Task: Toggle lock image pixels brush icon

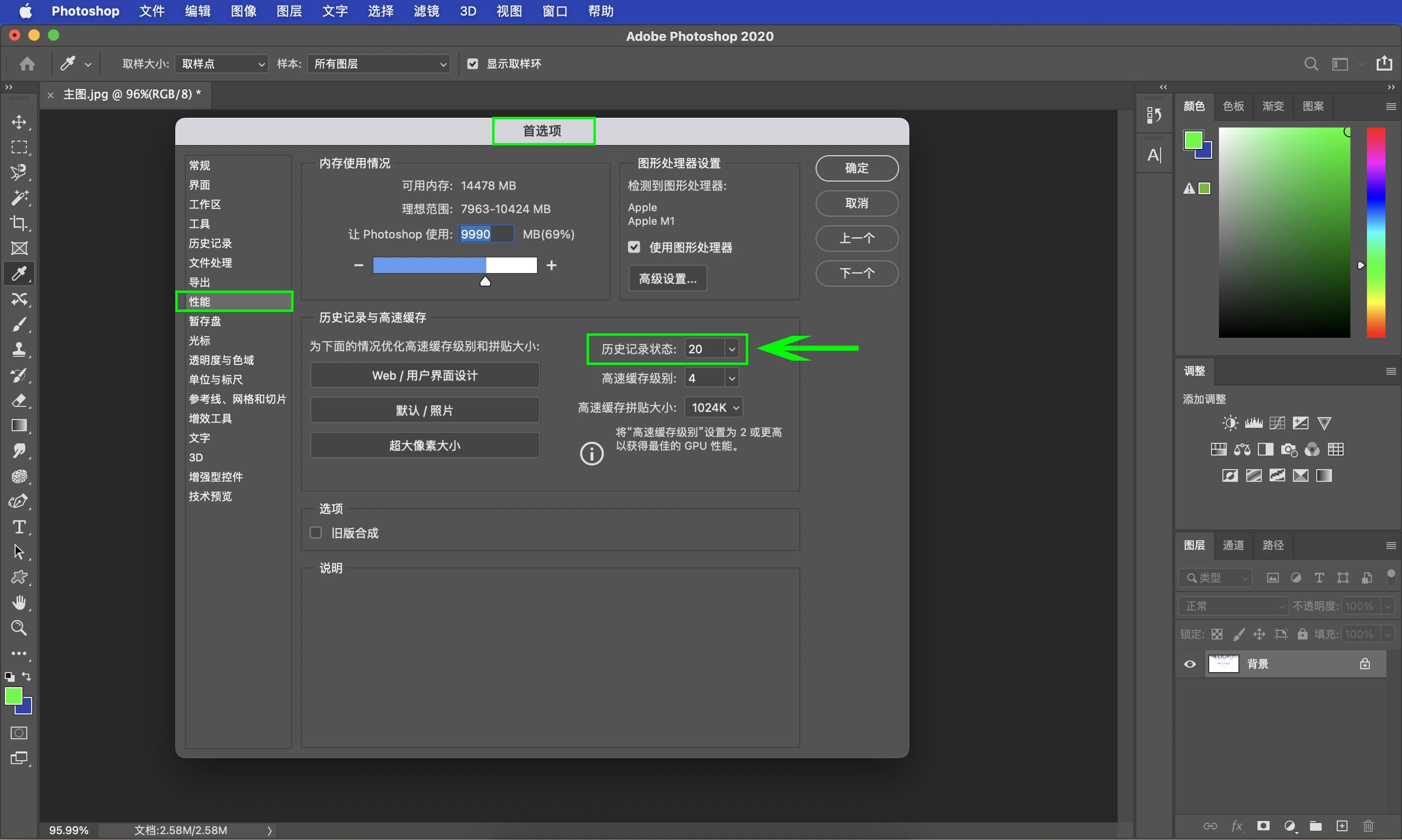Action: pos(1238,634)
